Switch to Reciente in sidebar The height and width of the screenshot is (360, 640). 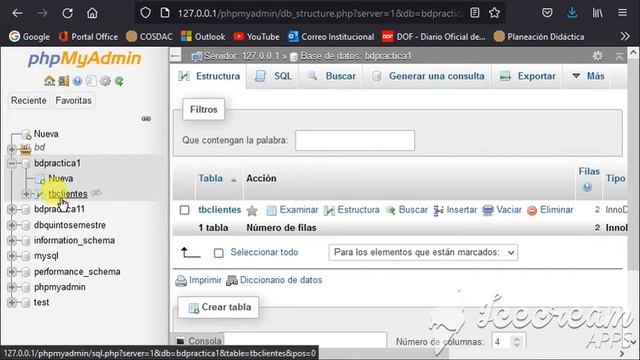[29, 100]
